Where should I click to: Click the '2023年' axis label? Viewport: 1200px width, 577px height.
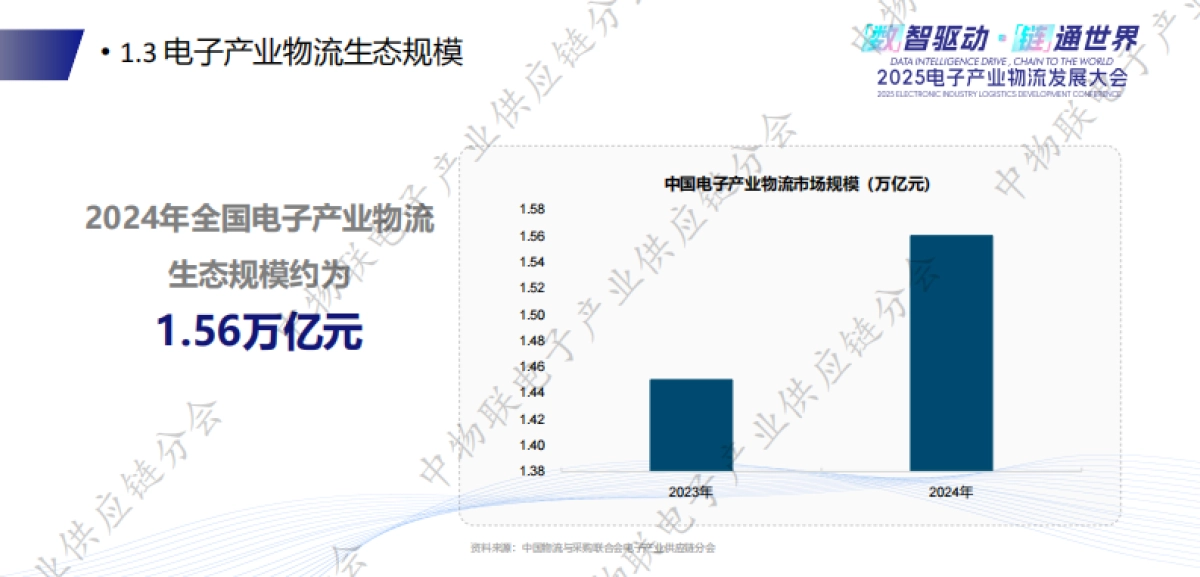[690, 490]
